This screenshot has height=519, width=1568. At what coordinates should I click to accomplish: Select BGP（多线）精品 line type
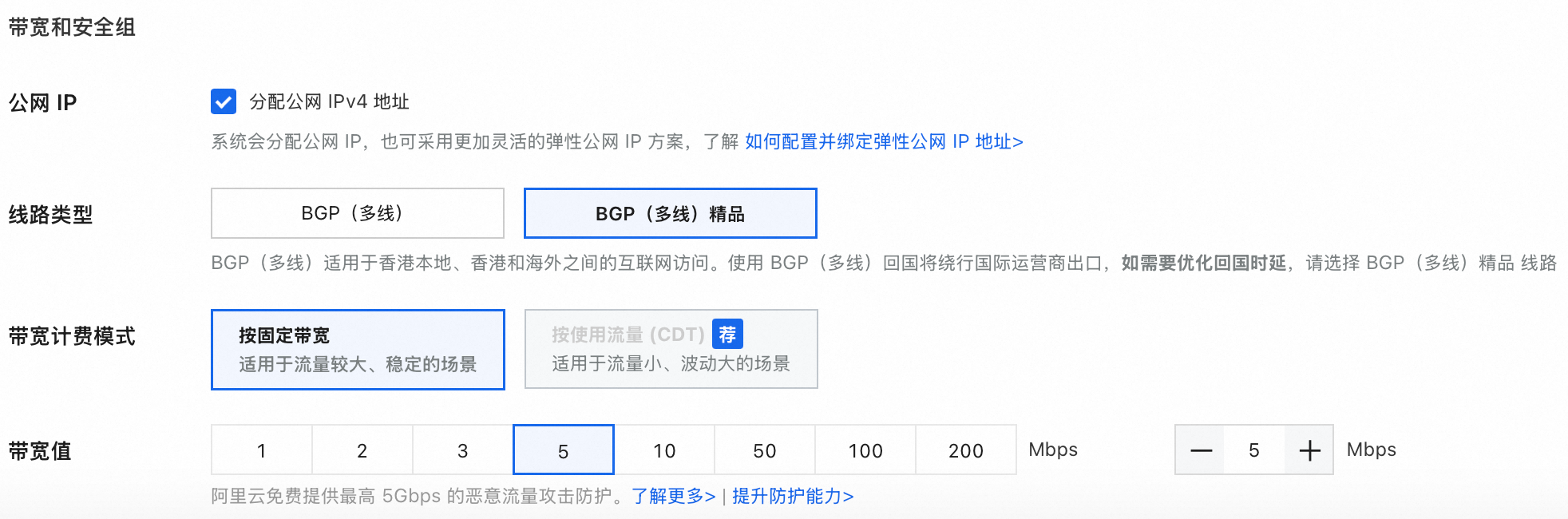(670, 212)
